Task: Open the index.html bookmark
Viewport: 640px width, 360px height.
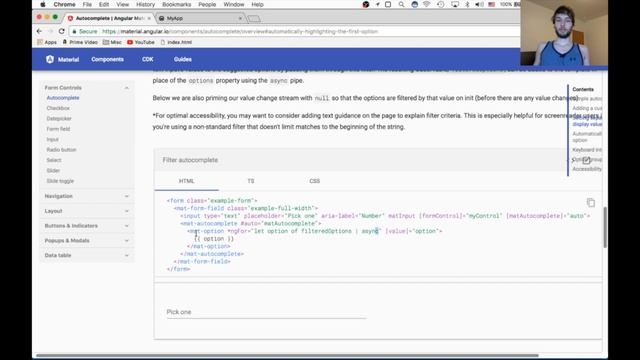Action: [176, 42]
